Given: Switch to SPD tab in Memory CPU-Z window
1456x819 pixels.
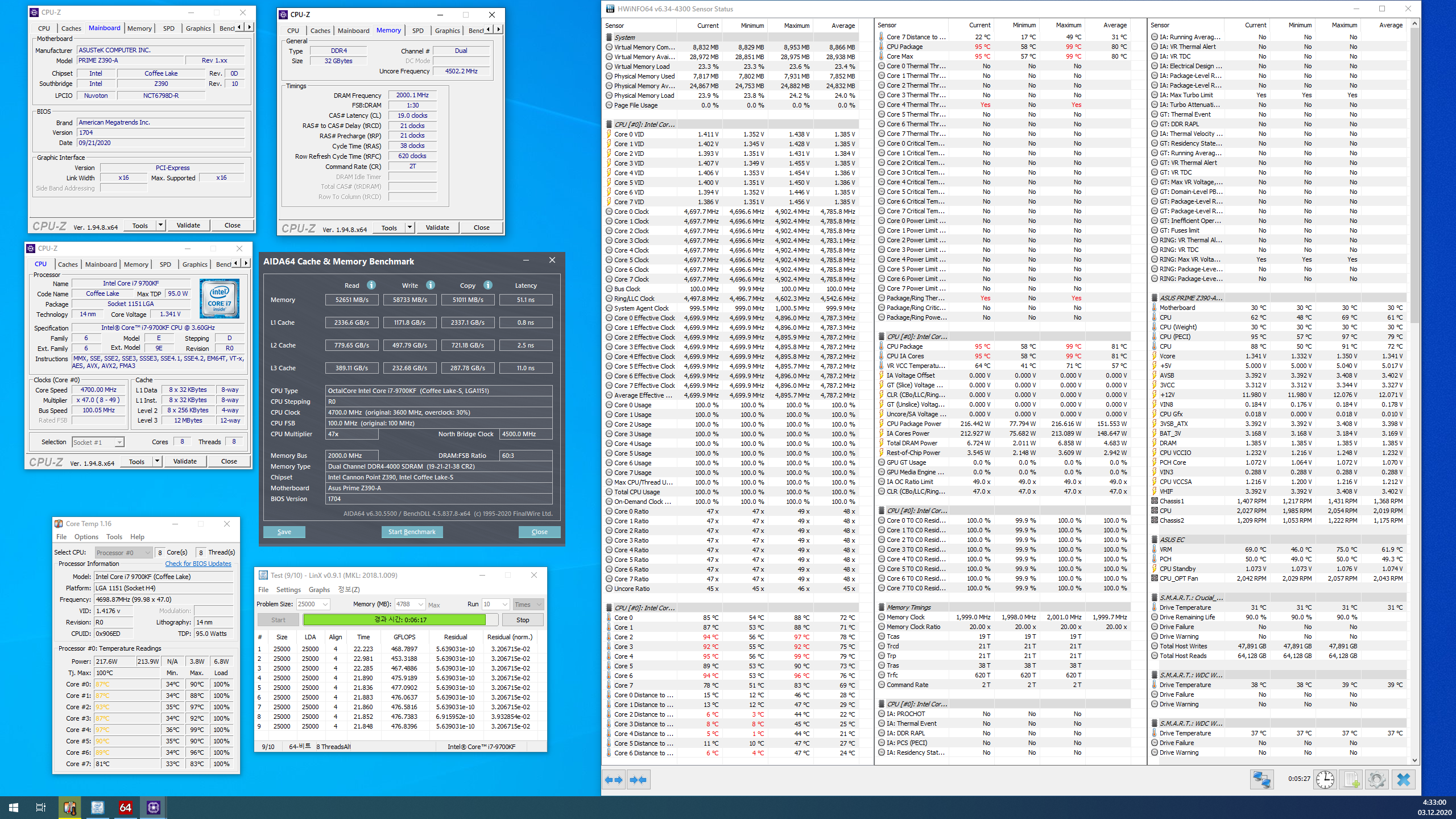Looking at the screenshot, I should pos(417,31).
